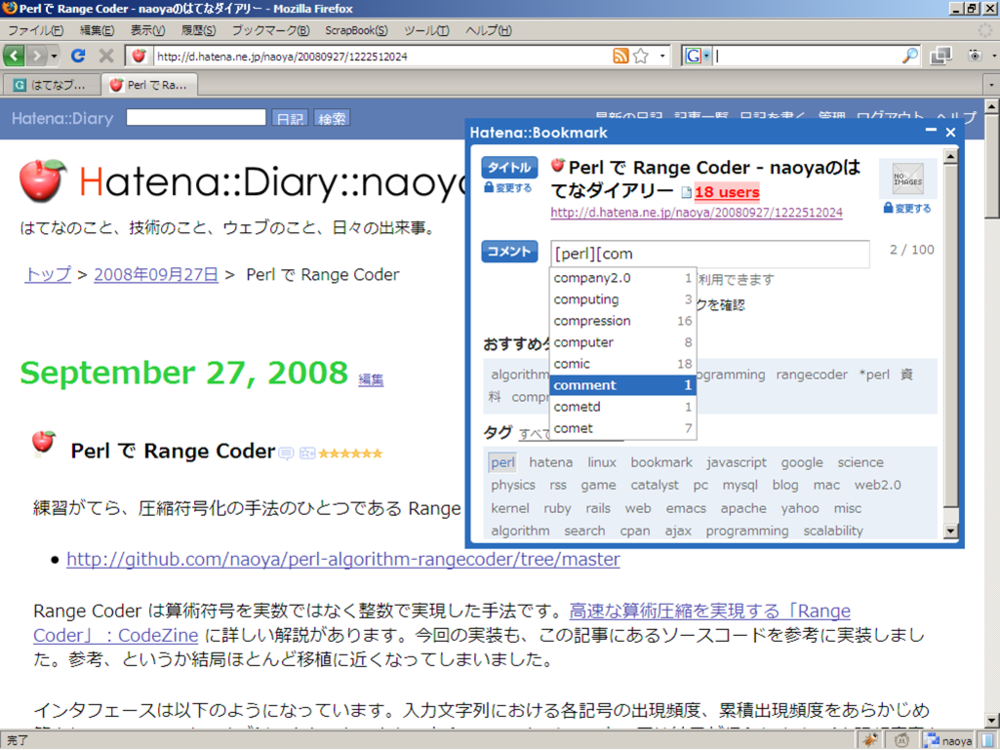This screenshot has width=1000, height=750.
Task: Click the page vertical scrollbar up arrow
Action: click(x=992, y=106)
